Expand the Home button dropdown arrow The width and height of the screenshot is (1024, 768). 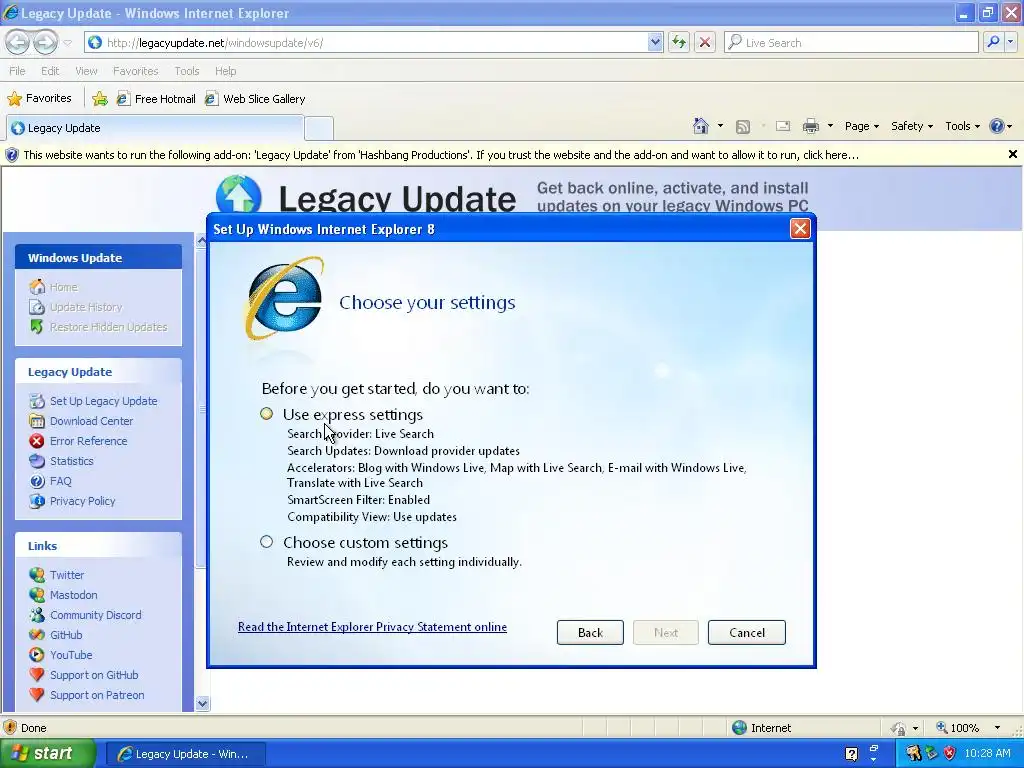point(720,126)
